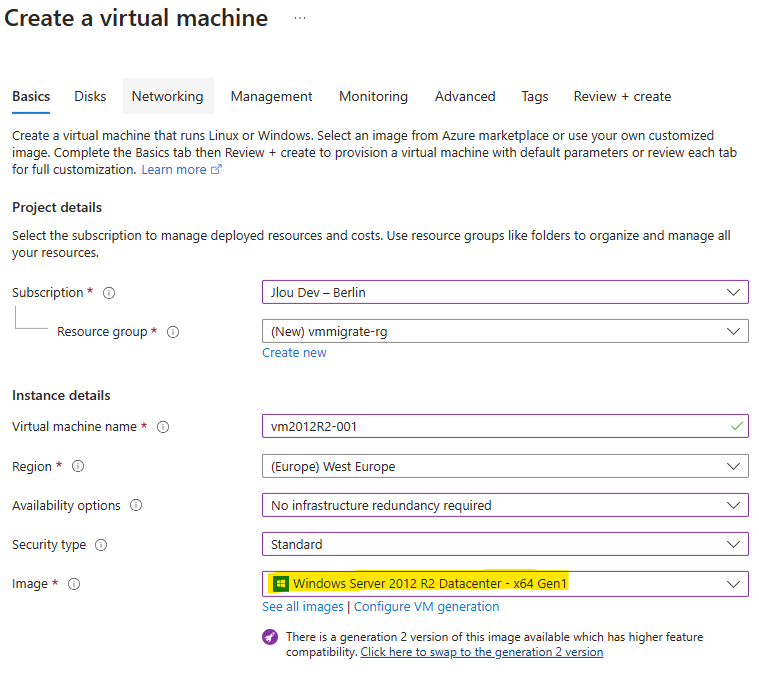Select the Basics tab
The image size is (759, 678).
tap(31, 96)
